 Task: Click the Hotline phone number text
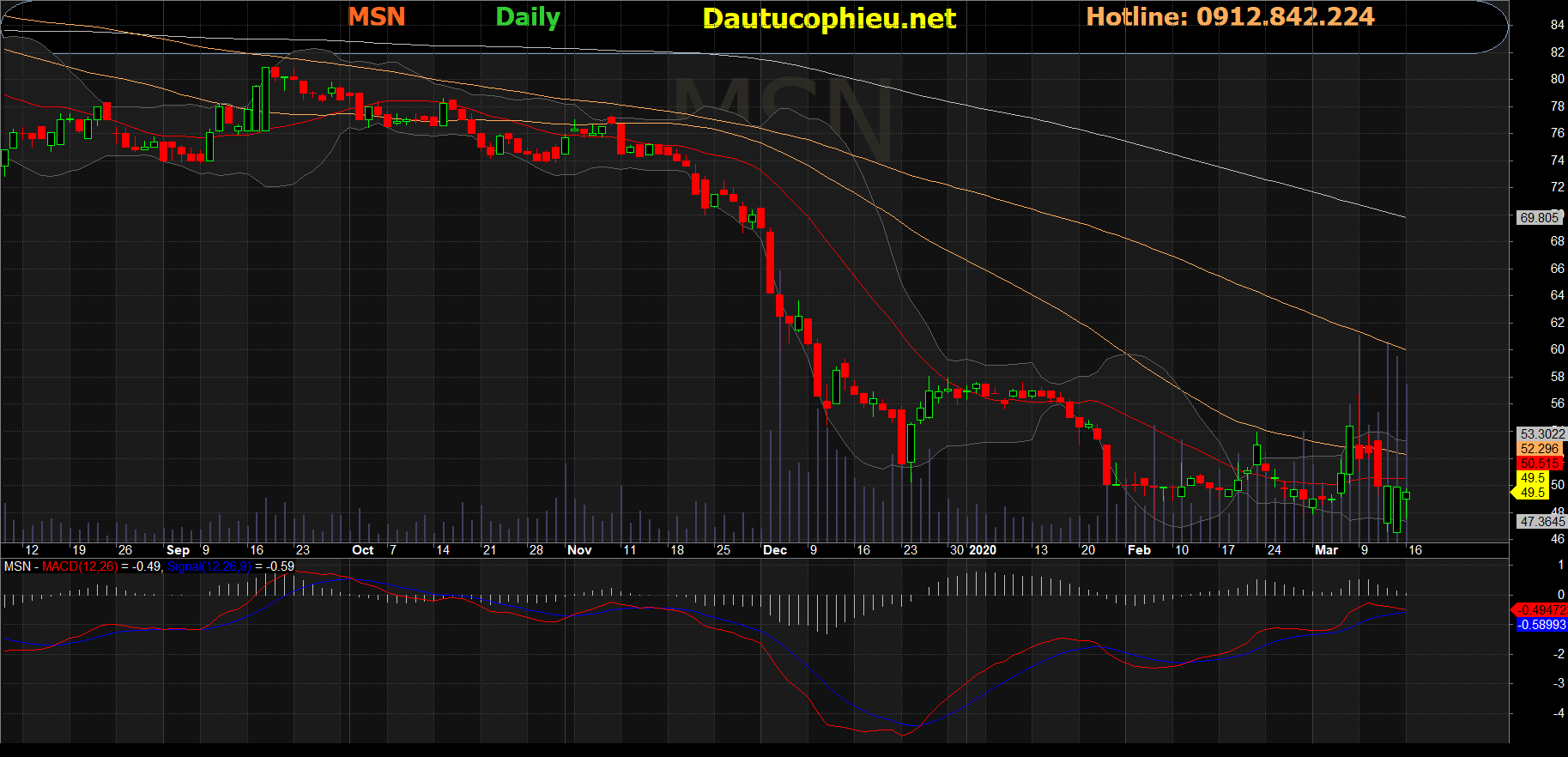(x=1229, y=16)
